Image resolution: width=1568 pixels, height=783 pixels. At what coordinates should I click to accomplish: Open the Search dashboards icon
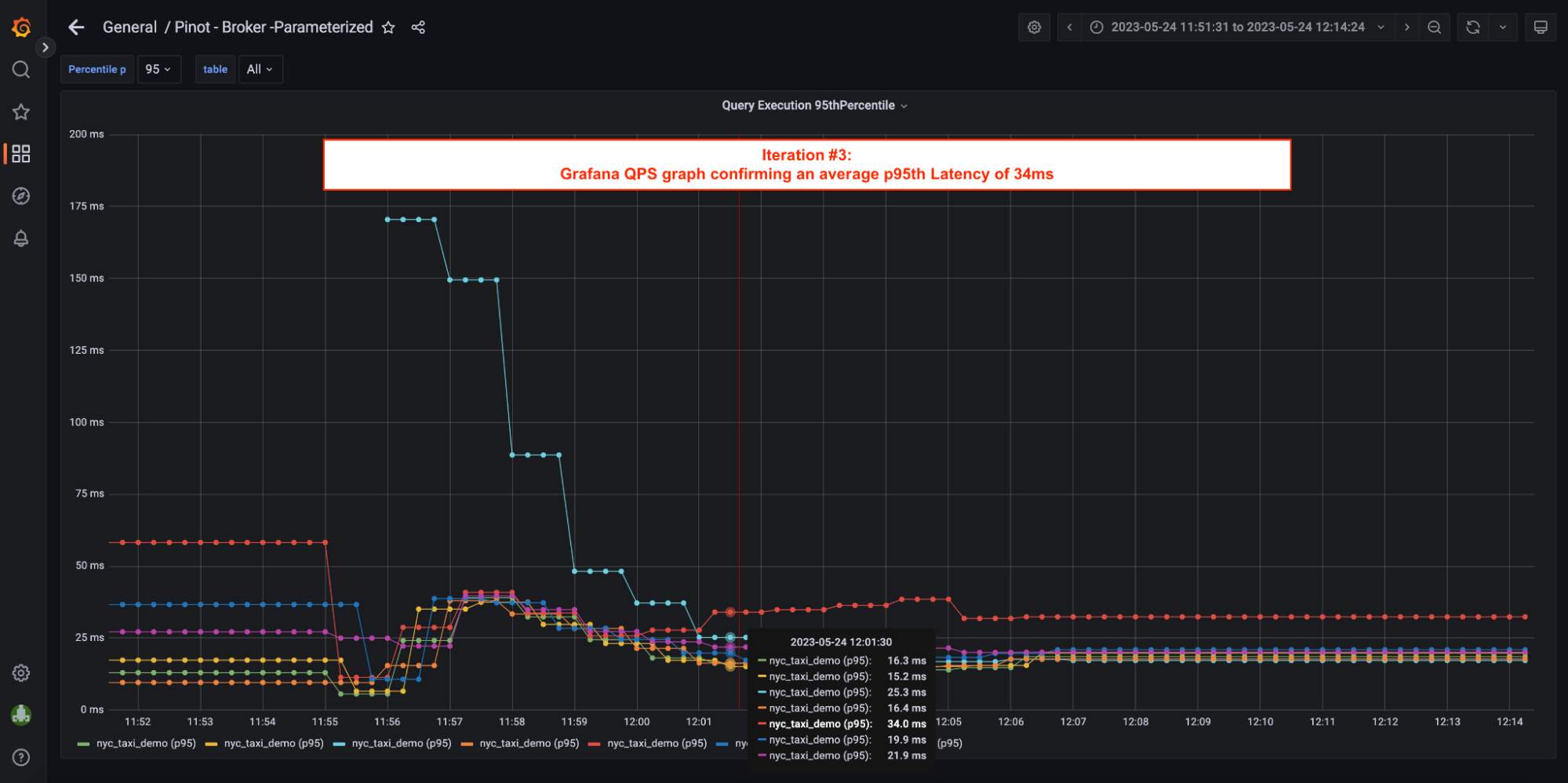coord(21,70)
